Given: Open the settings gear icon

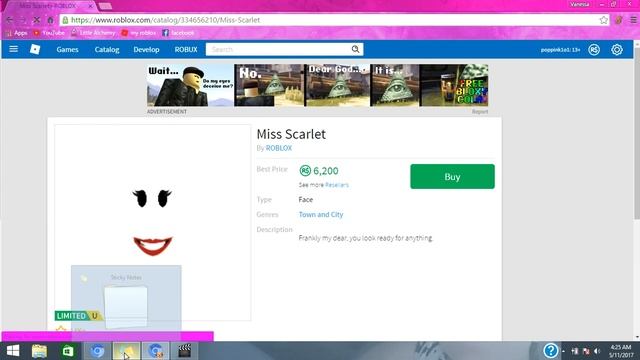Looking at the screenshot, I should [617, 50].
